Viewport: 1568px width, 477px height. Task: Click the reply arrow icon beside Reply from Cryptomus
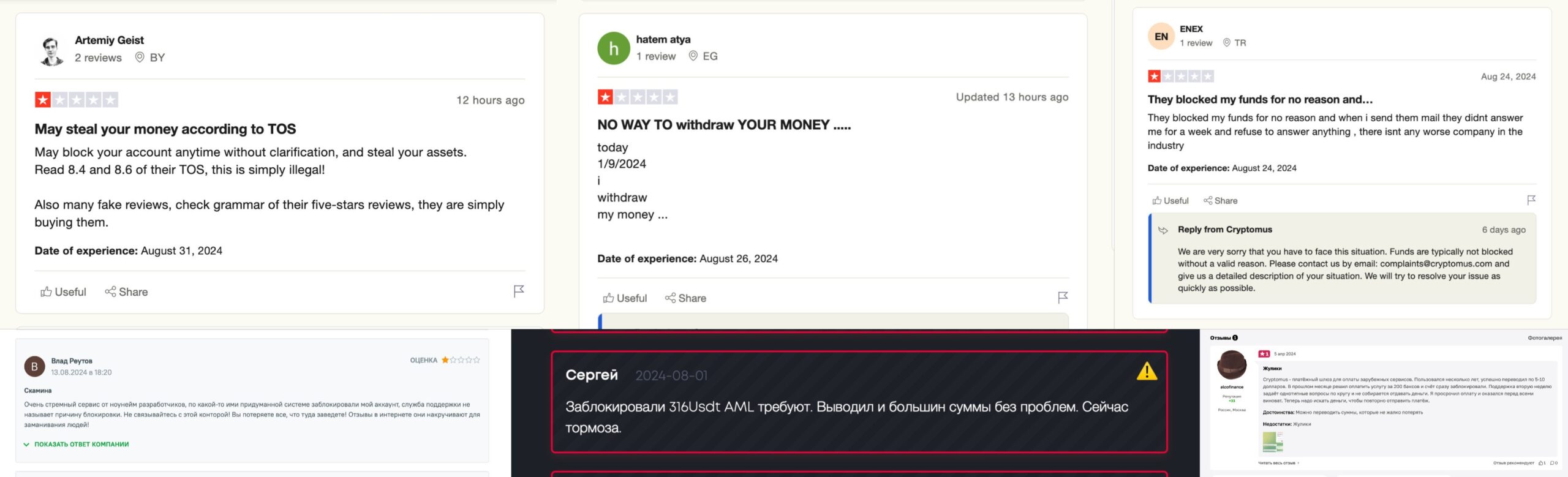tap(1163, 230)
